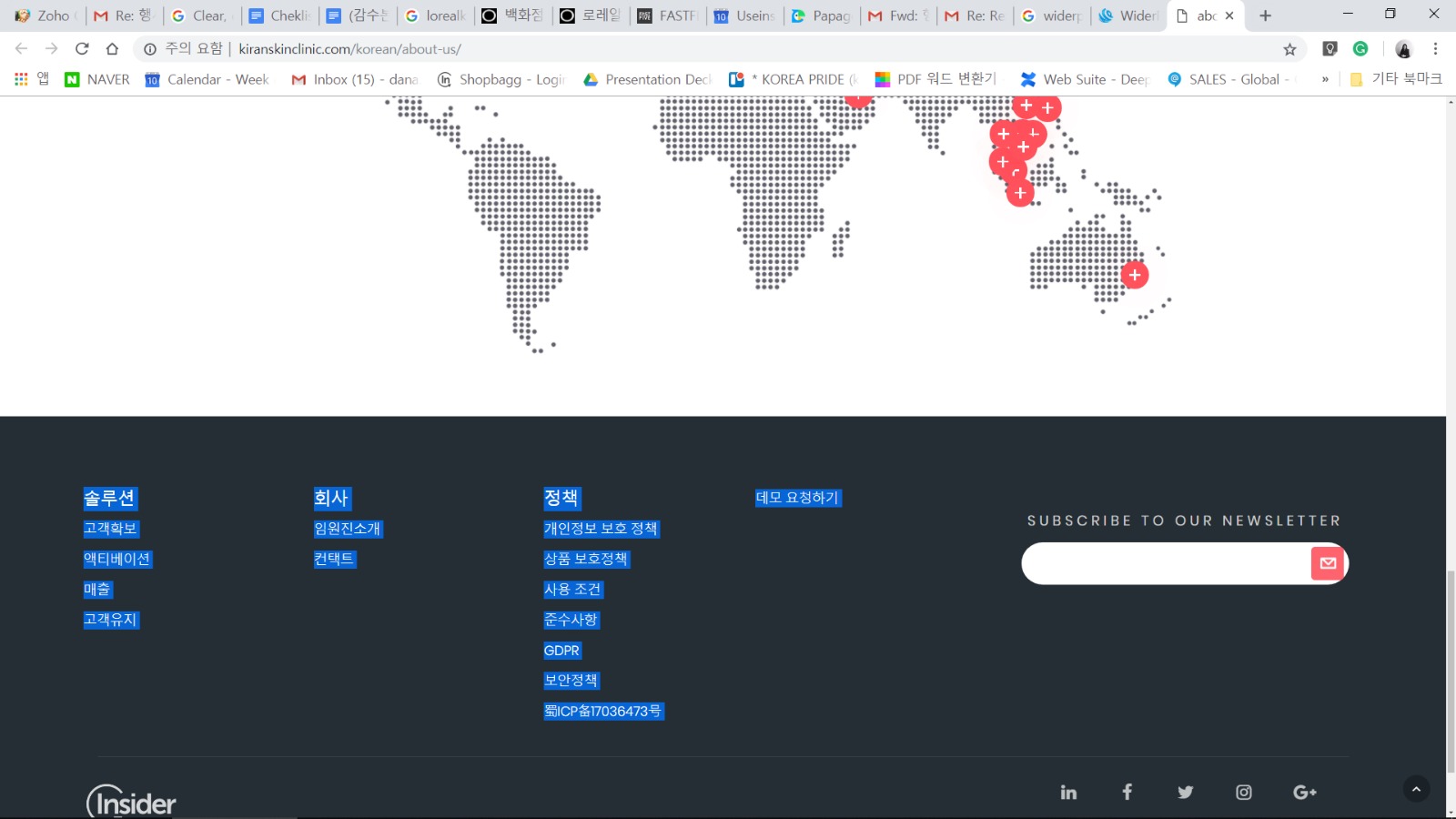
Task: Click the LinkedIn icon in footer
Action: pyautogui.click(x=1068, y=793)
